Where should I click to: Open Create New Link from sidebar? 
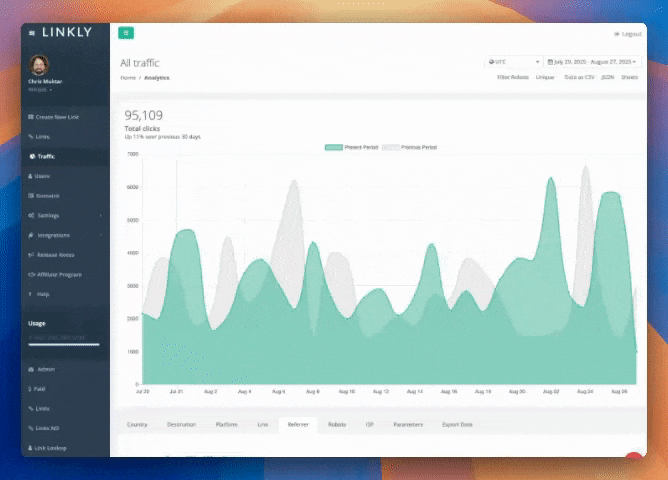(x=57, y=117)
